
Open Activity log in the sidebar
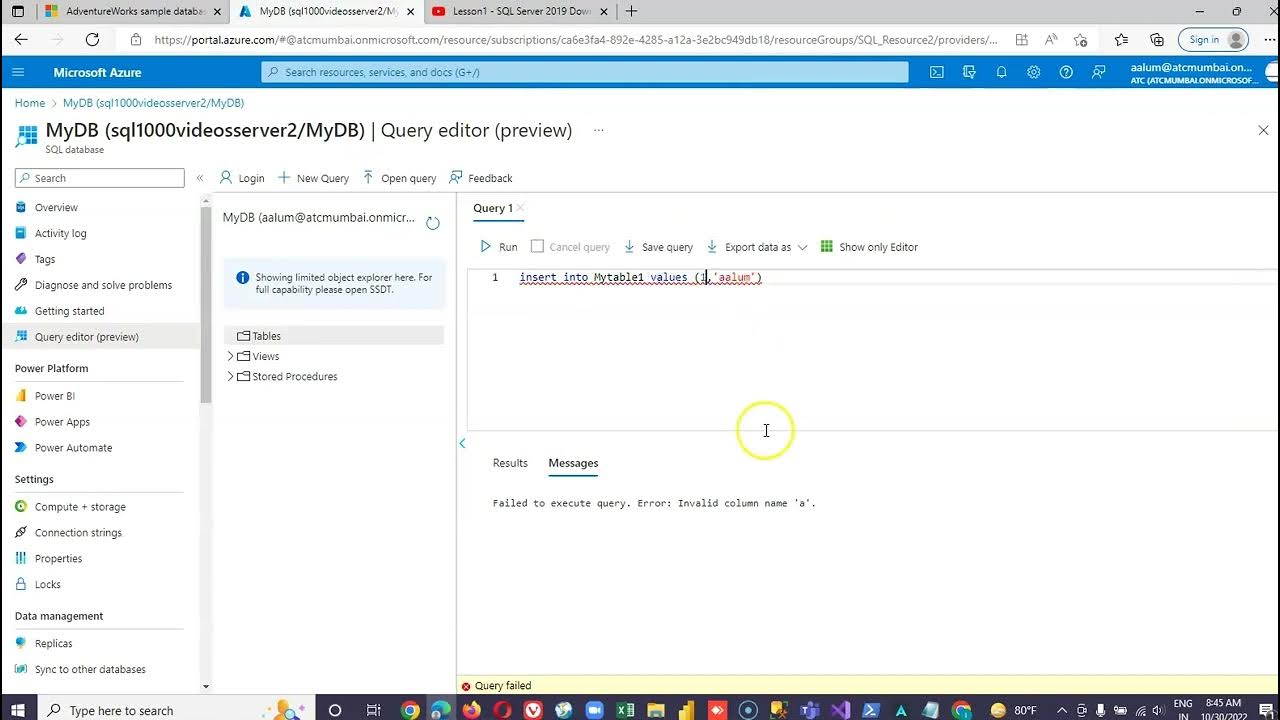tap(60, 233)
